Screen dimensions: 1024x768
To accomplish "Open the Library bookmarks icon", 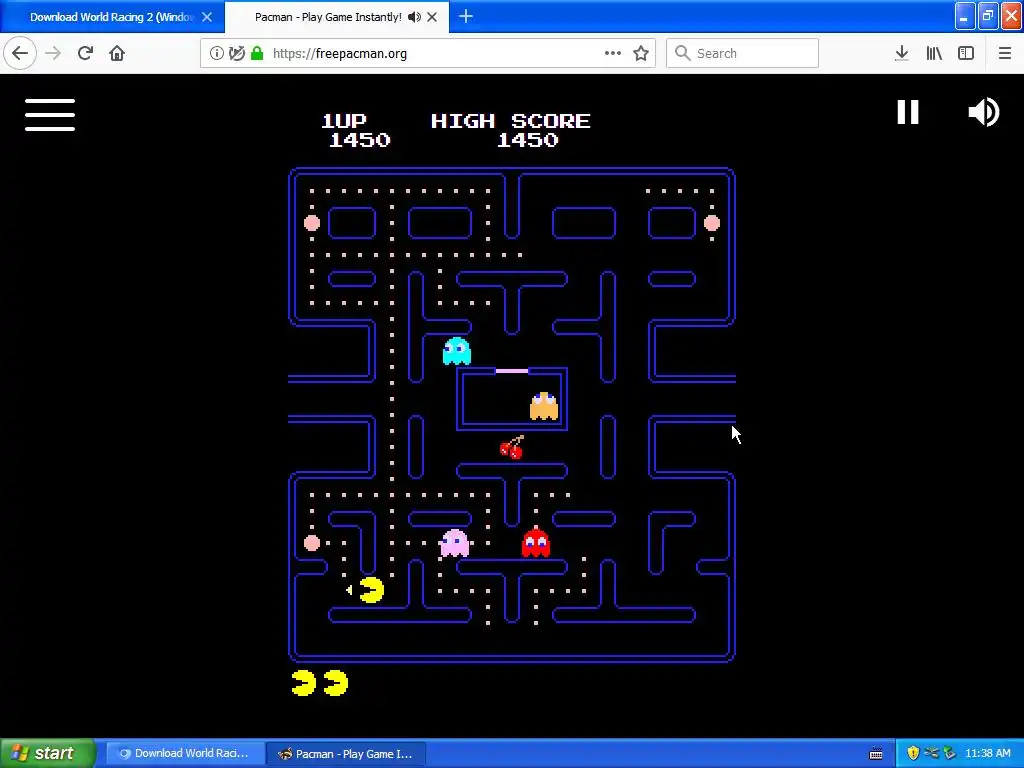I will (x=934, y=53).
